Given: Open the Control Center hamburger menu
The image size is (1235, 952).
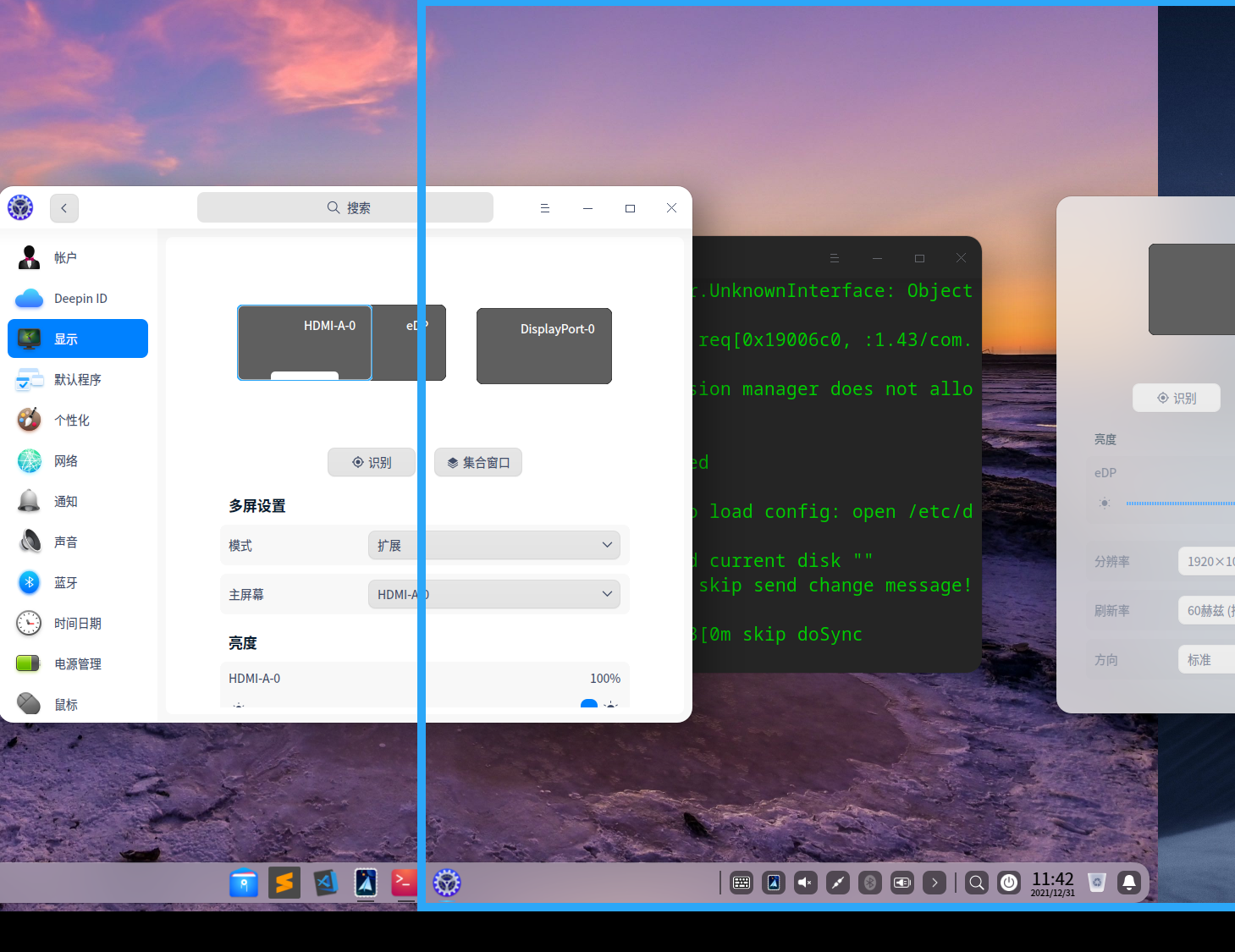Looking at the screenshot, I should (x=545, y=208).
